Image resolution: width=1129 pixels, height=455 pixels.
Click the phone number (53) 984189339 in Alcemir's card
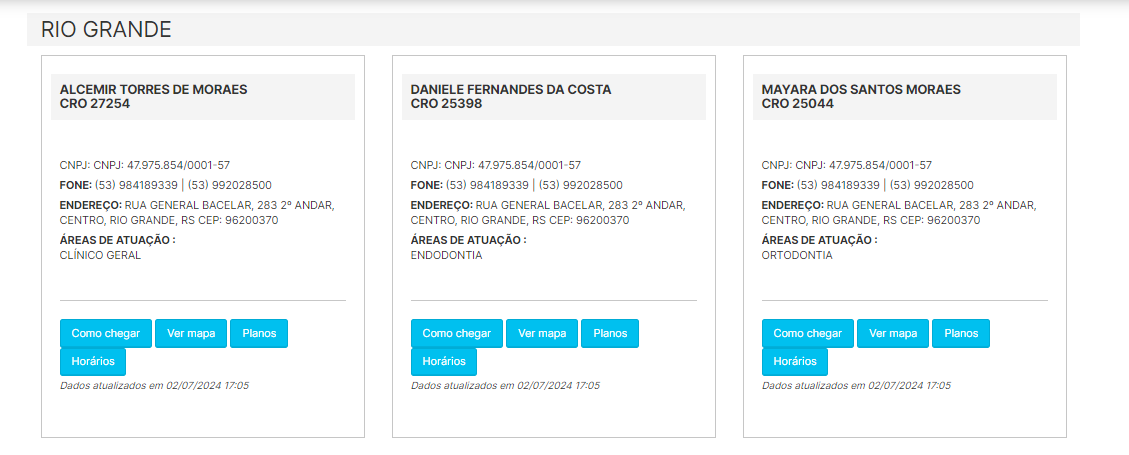pyautogui.click(x=136, y=185)
